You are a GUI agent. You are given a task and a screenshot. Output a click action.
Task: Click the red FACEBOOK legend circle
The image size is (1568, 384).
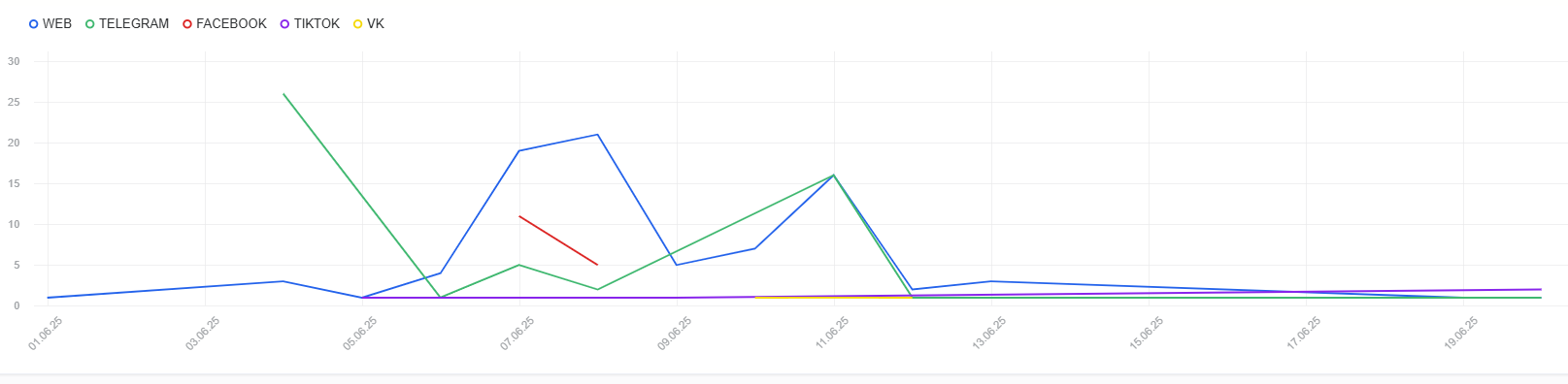tap(187, 23)
